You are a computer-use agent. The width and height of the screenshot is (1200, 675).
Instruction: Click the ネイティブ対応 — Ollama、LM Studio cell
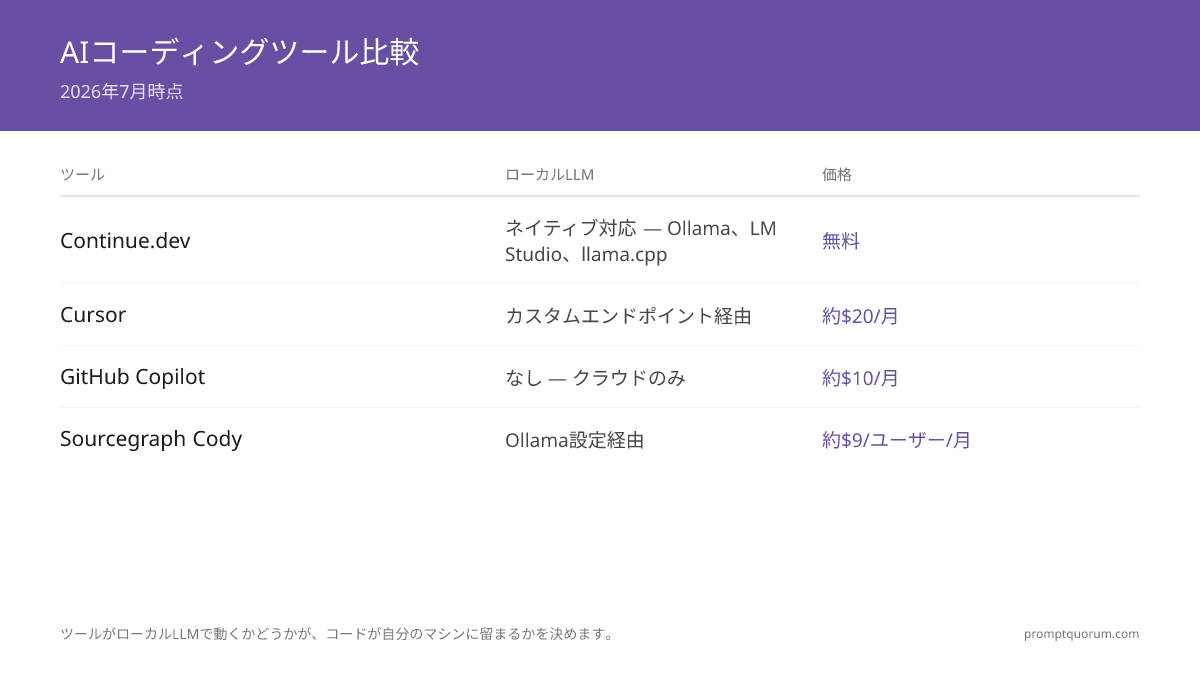coord(641,241)
